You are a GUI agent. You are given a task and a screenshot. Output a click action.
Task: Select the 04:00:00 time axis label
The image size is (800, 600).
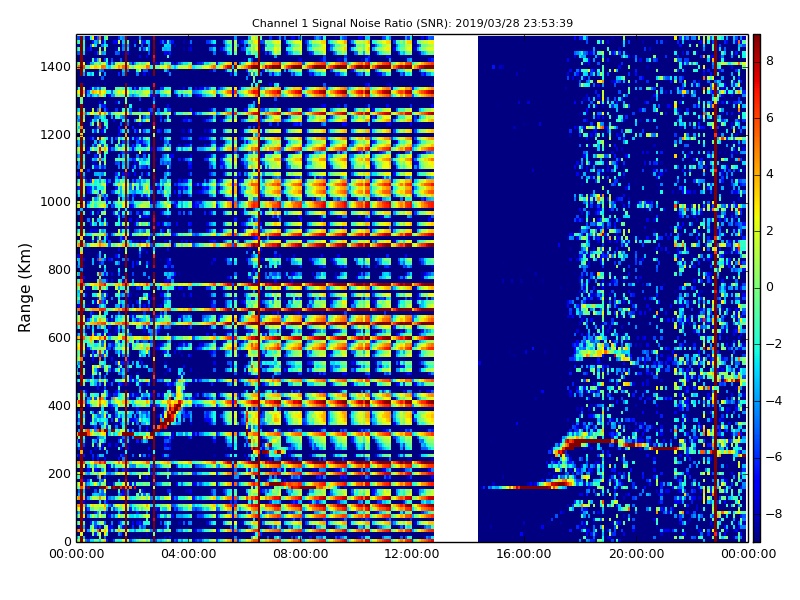188,554
